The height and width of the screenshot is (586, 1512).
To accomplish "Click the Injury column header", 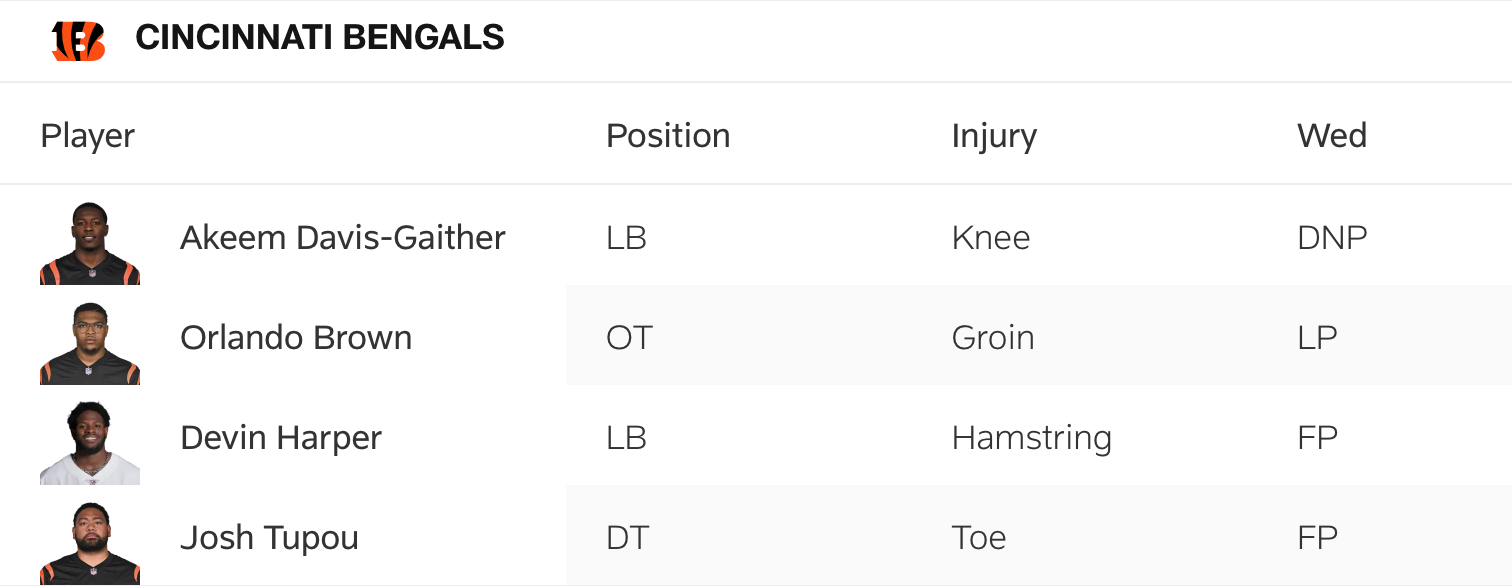I will [x=994, y=136].
